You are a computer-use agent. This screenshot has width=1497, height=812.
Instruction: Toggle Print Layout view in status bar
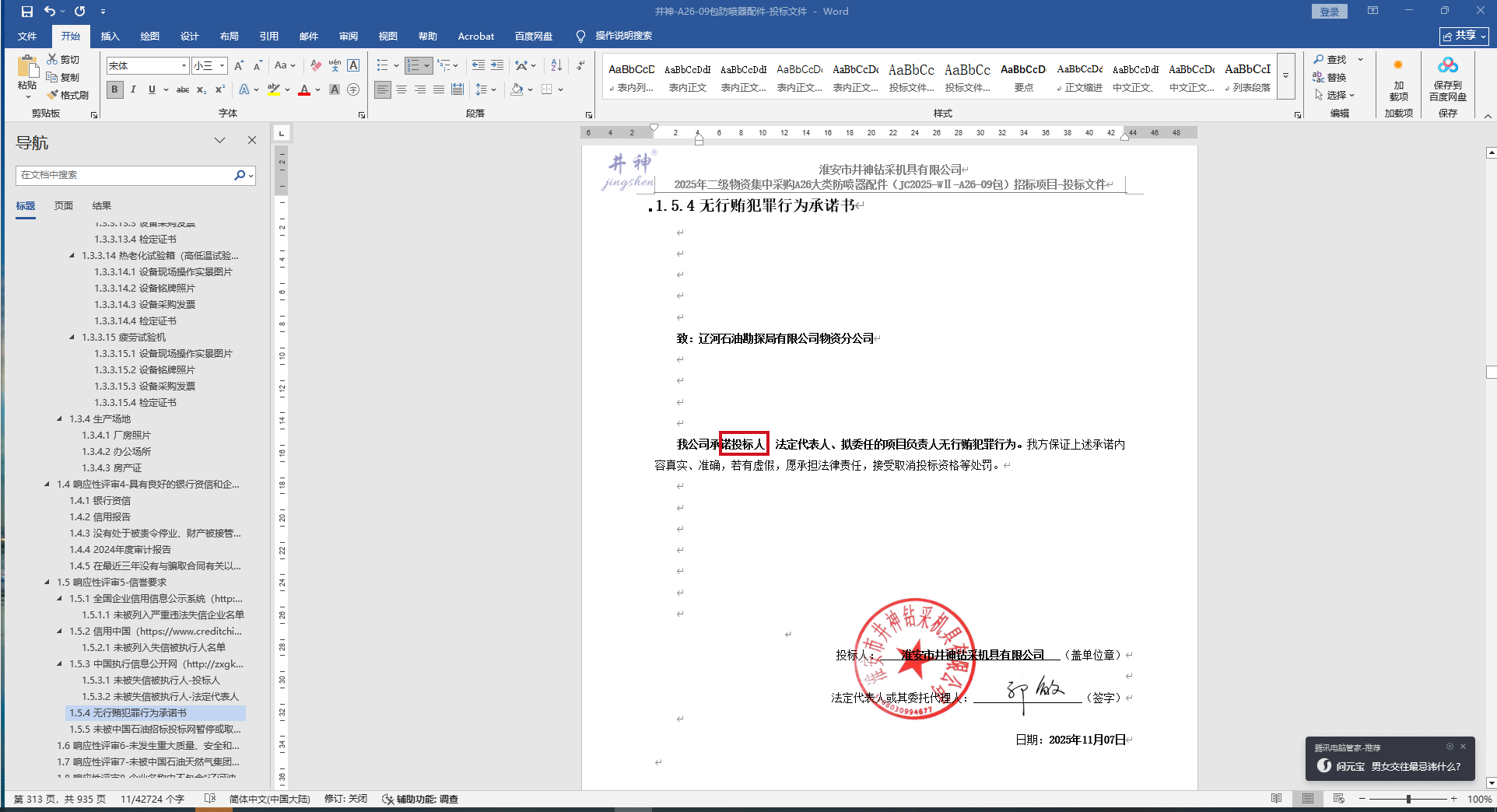[1307, 799]
